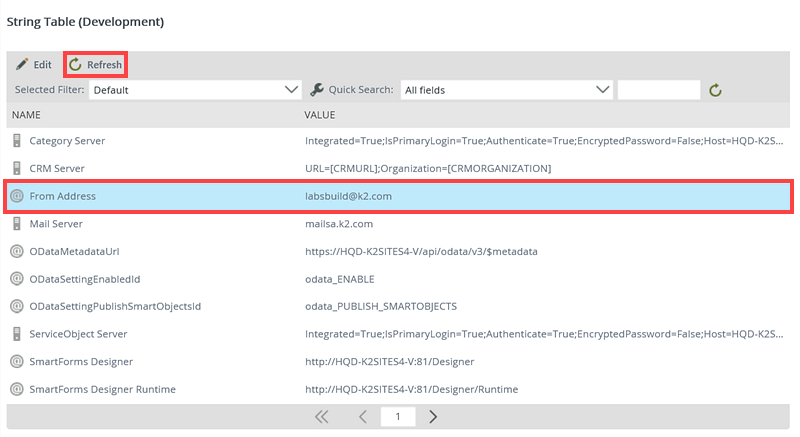The image size is (800, 437).
Task: Click the Mail Server row icon
Action: pos(16,224)
